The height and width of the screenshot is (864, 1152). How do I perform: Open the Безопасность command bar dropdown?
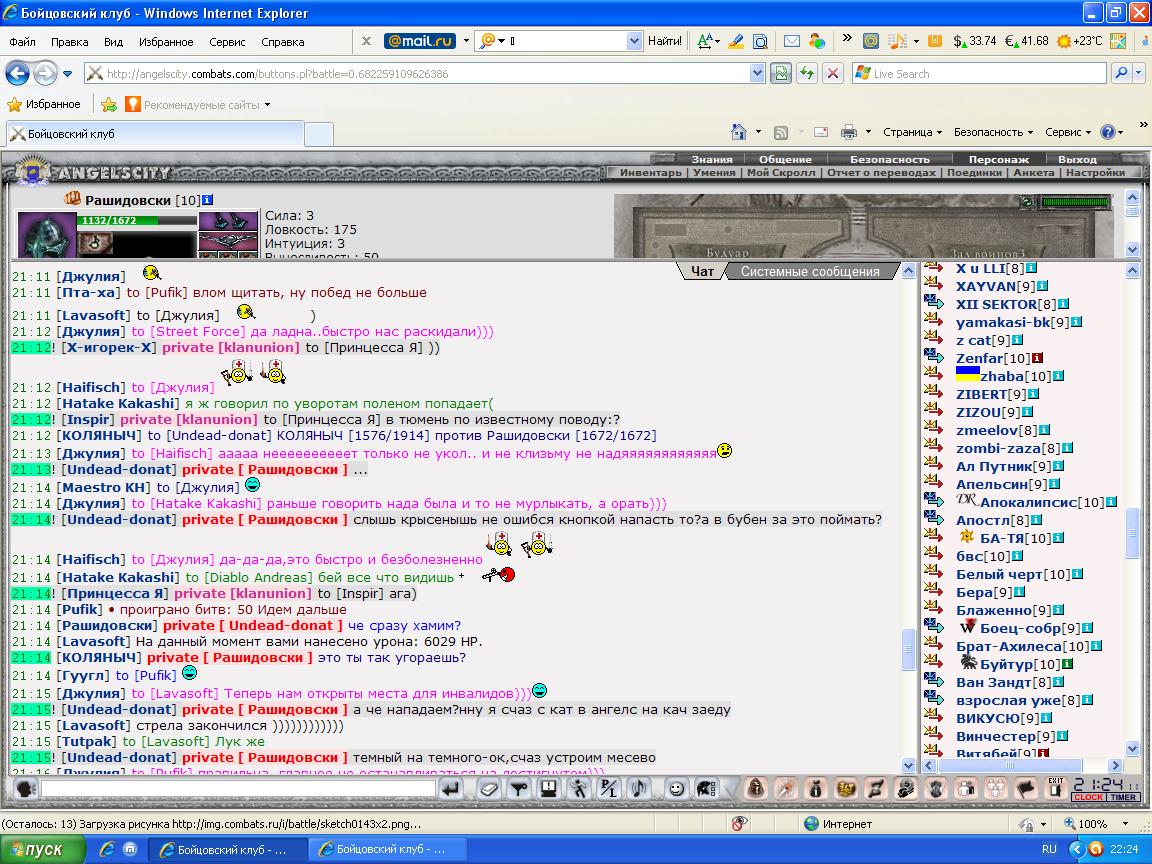993,132
